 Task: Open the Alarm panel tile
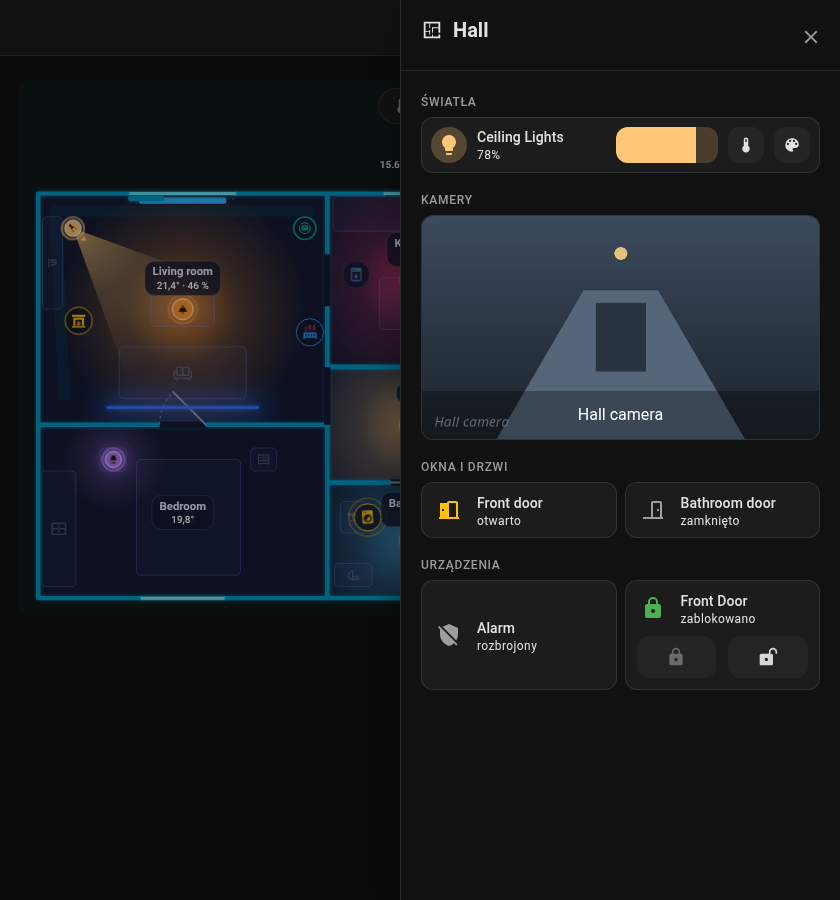[519, 635]
